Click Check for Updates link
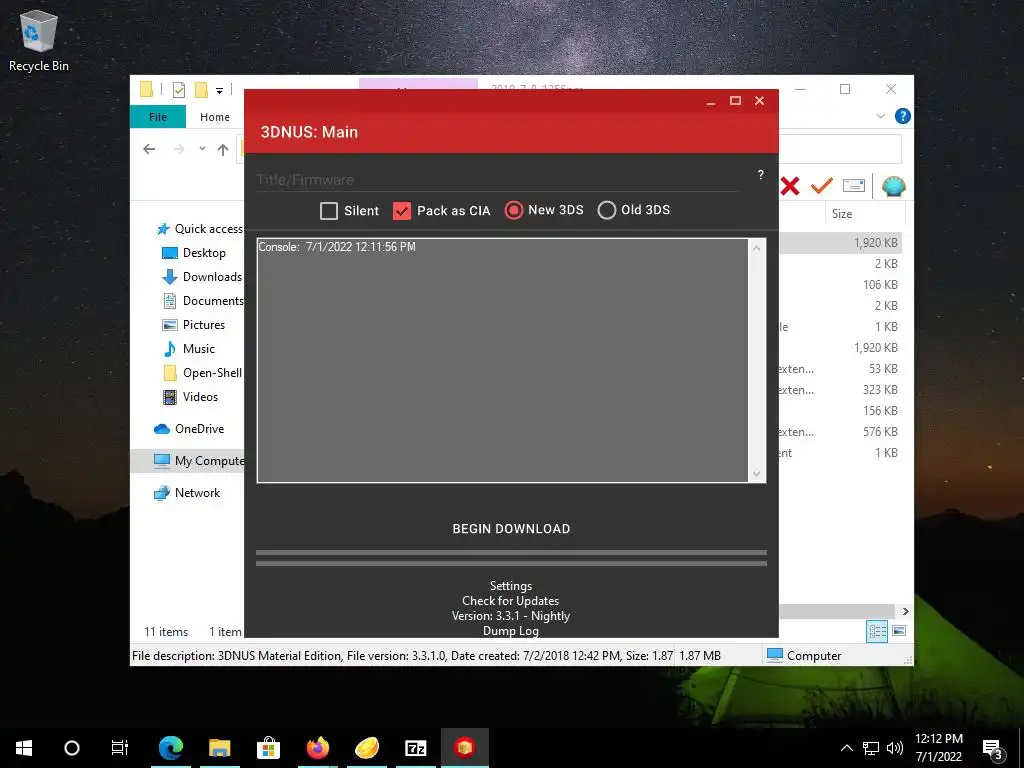 click(511, 601)
